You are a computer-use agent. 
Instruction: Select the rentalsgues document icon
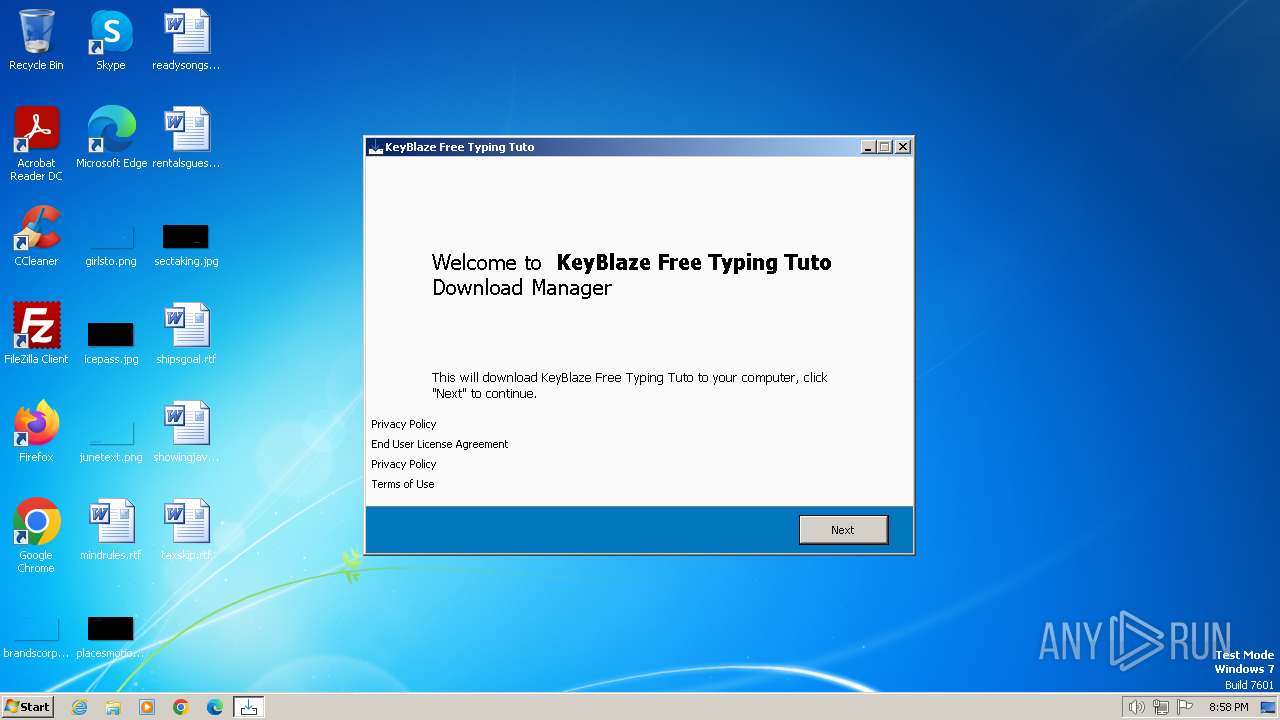[x=186, y=138]
